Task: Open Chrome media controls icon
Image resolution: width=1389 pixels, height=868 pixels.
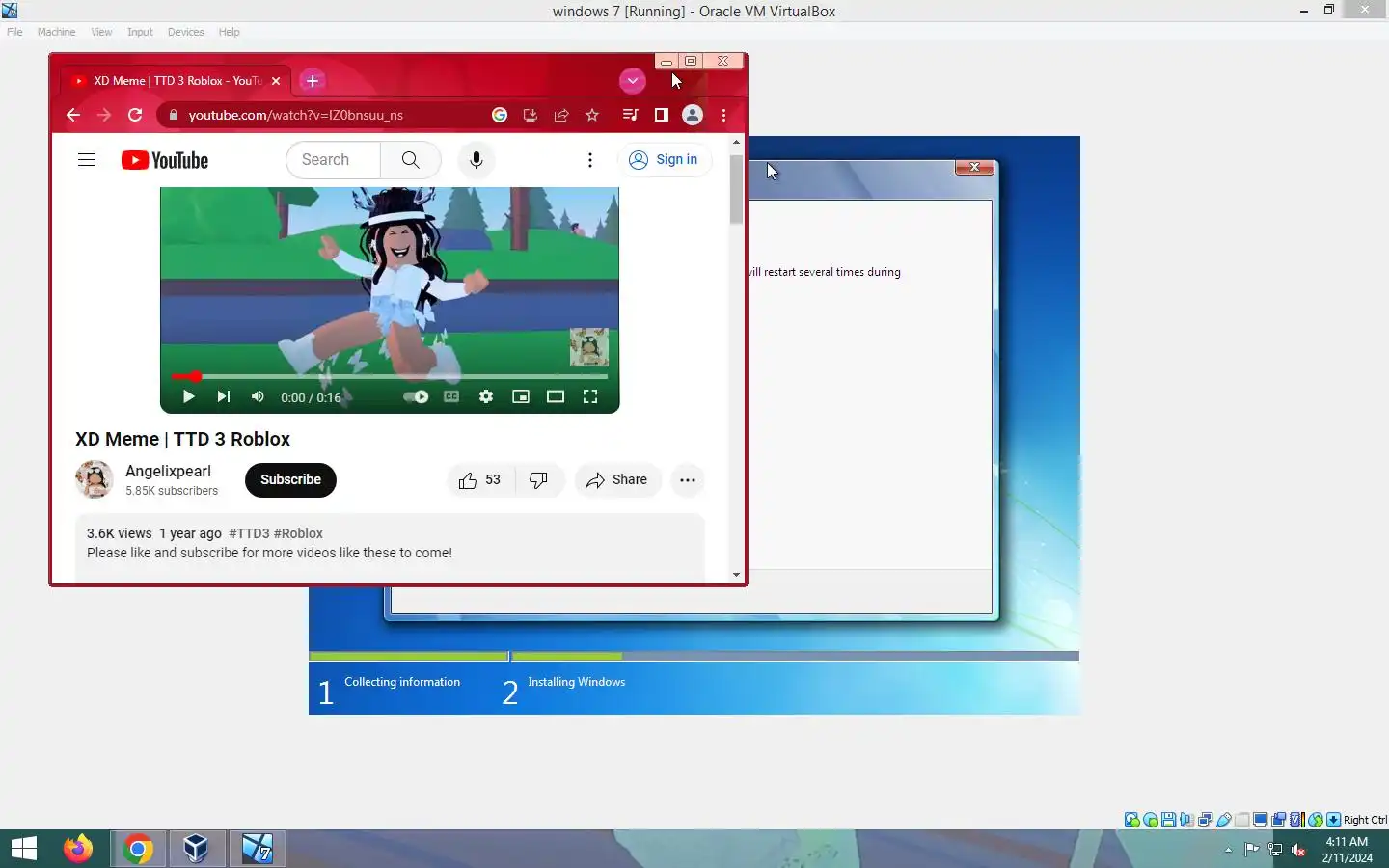Action: click(630, 115)
